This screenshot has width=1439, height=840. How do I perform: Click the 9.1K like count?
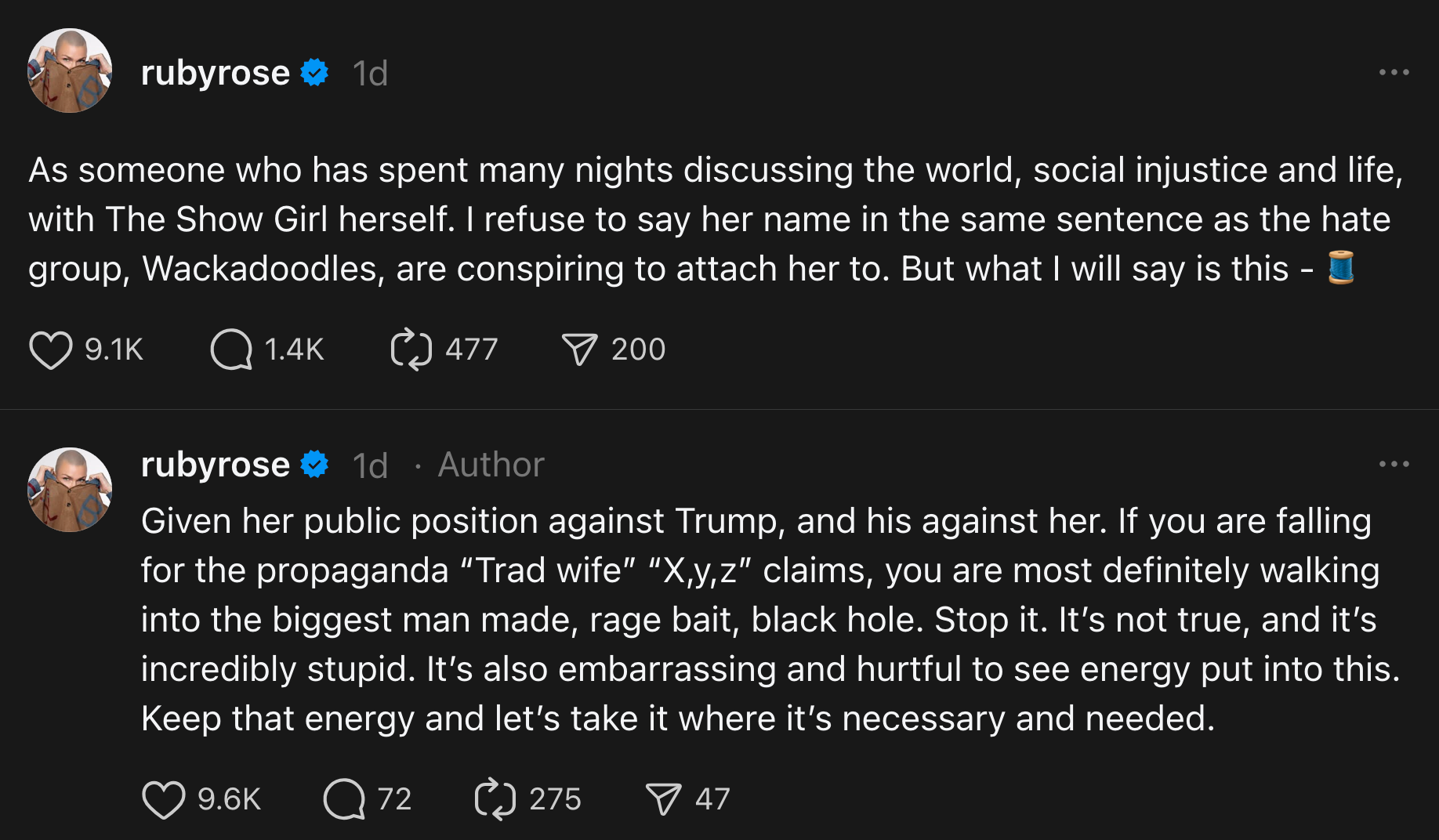[114, 349]
